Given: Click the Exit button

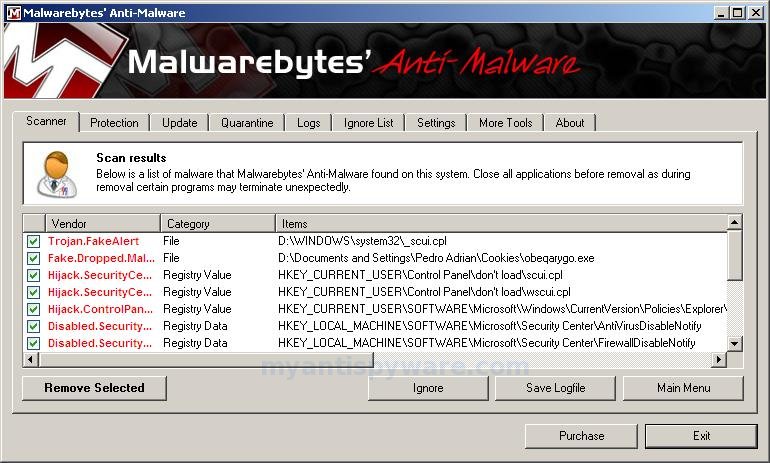Looking at the screenshot, I should (701, 436).
